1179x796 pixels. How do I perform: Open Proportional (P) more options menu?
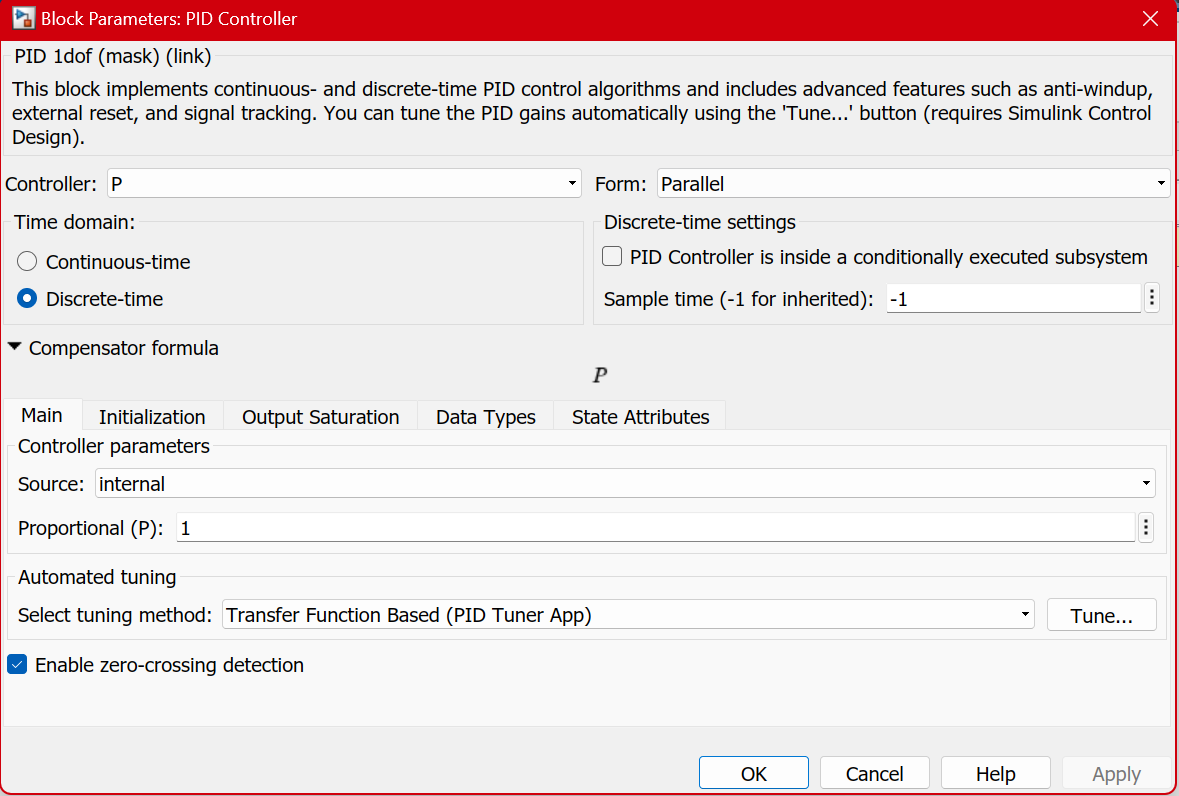pyautogui.click(x=1146, y=528)
